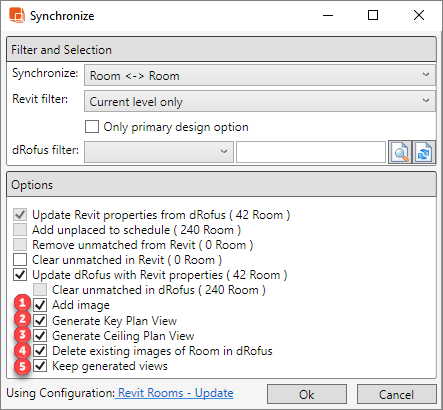The image size is (443, 410).
Task: Uncheck Update dRofus with Revit properties
Action: [20, 275]
